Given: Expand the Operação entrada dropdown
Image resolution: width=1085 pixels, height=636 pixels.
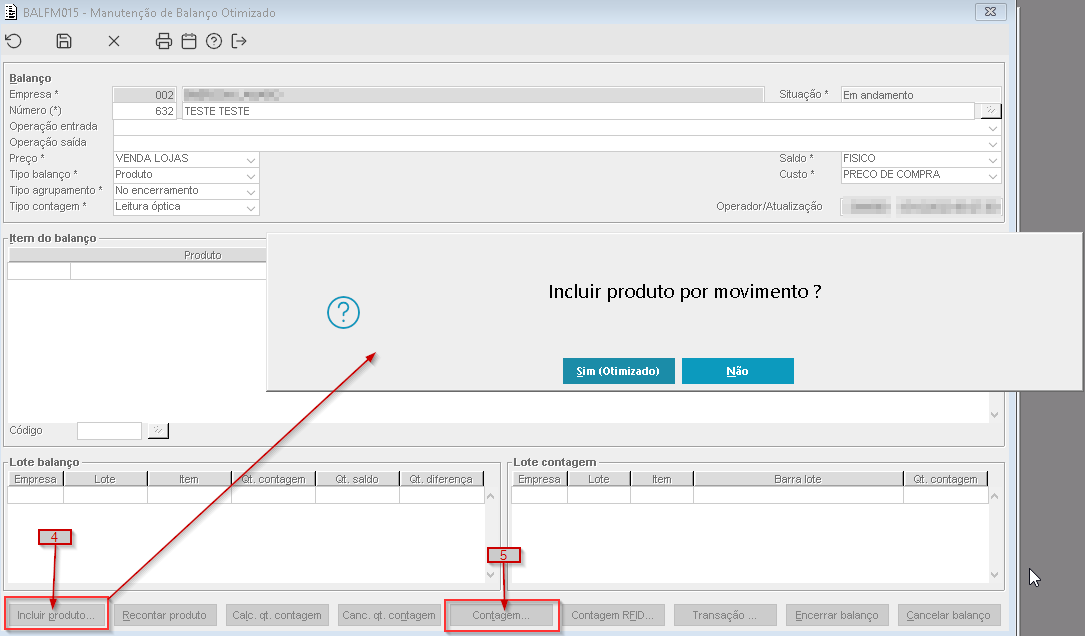Looking at the screenshot, I should pos(993,128).
